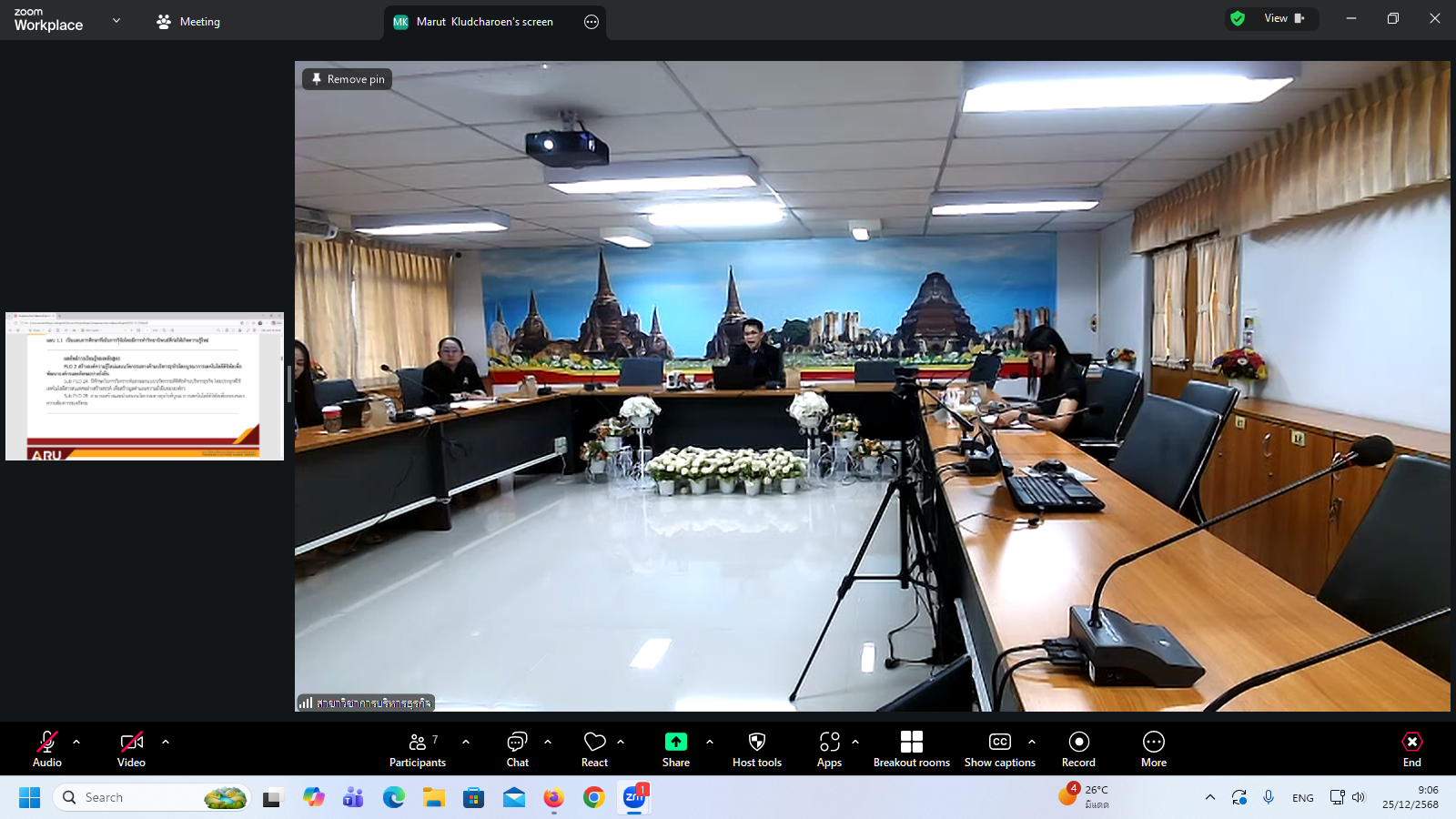Expand audio settings arrow next to Audio
The width and height of the screenshot is (1456, 819).
(76, 742)
